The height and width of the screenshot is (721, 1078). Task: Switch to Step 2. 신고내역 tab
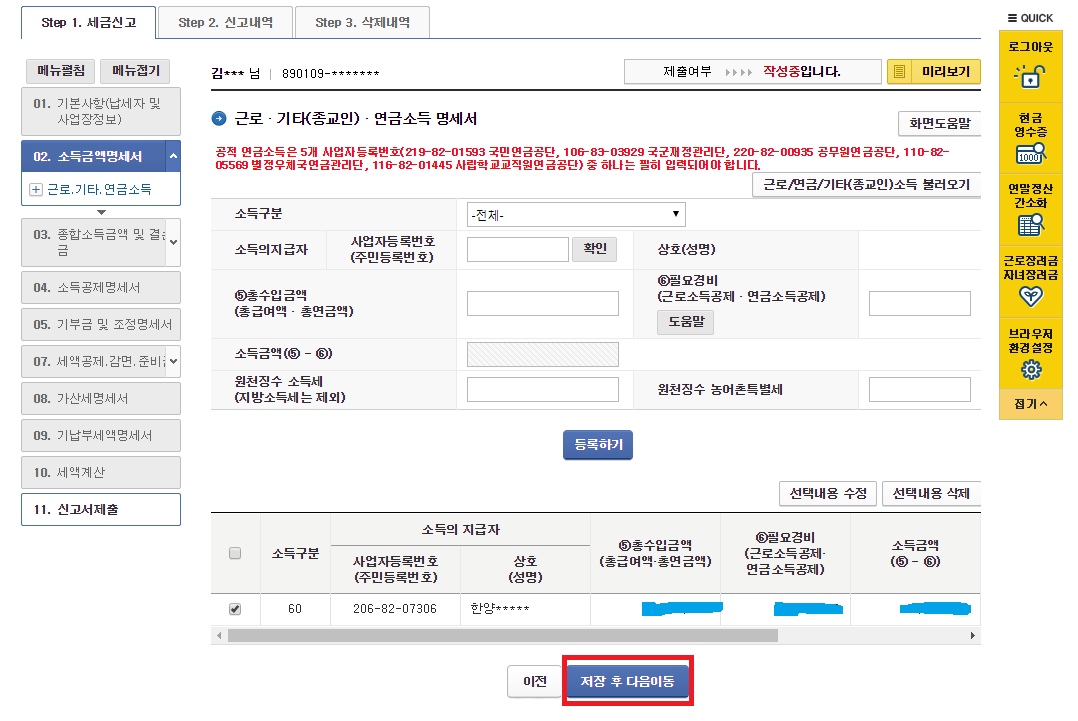click(226, 23)
